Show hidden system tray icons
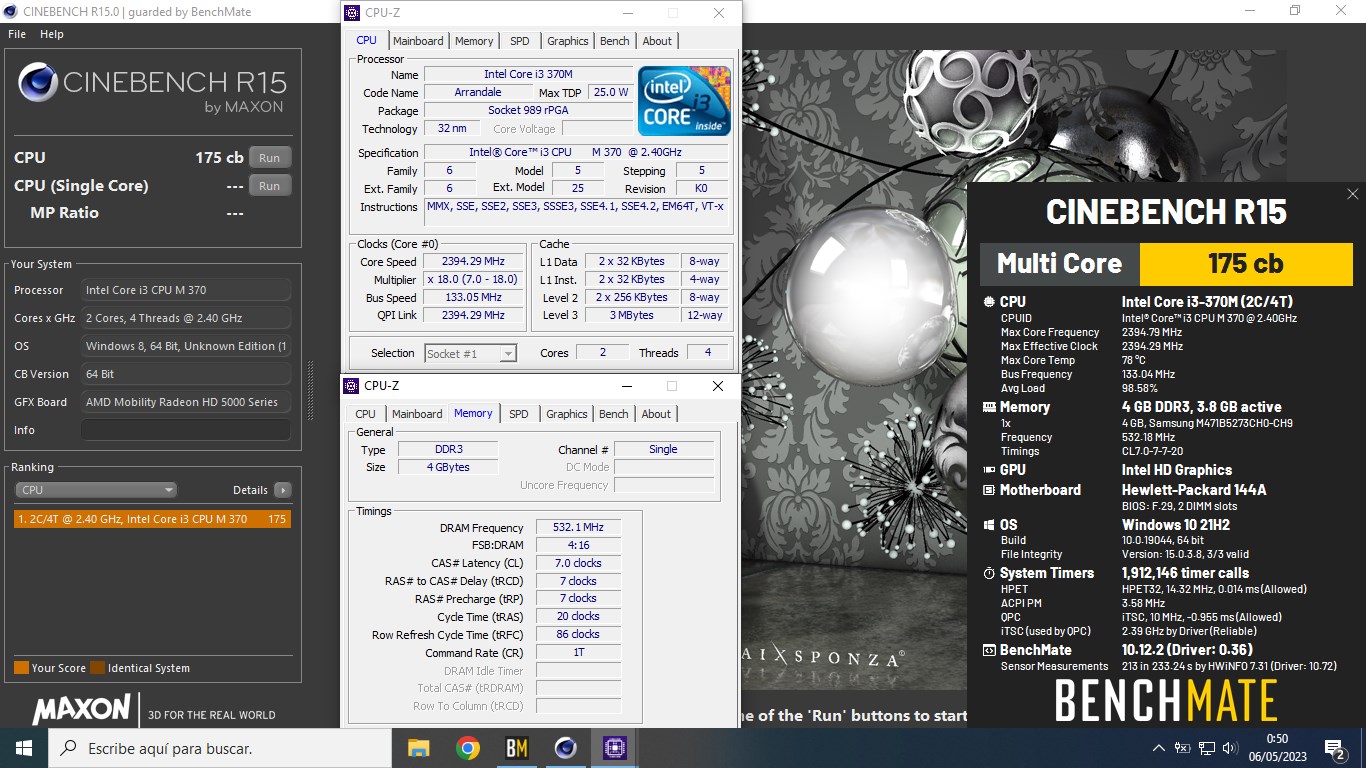Screen dimensions: 1366x768 1159,748
